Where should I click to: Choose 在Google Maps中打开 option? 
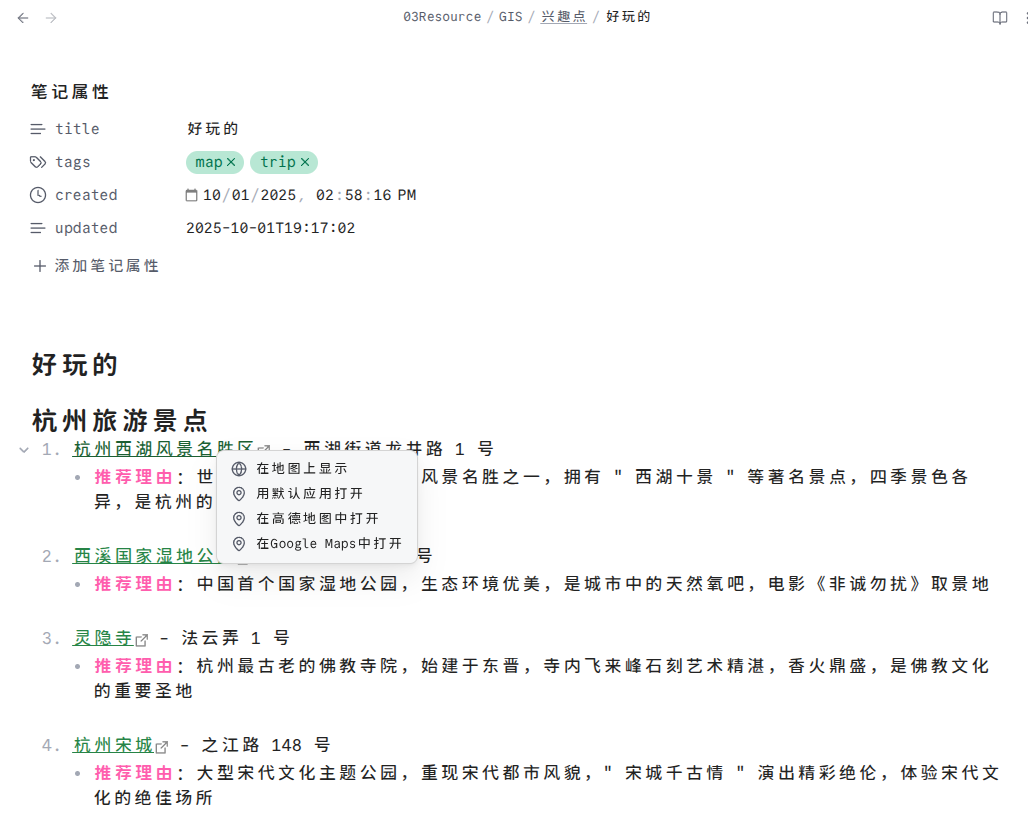pos(328,543)
